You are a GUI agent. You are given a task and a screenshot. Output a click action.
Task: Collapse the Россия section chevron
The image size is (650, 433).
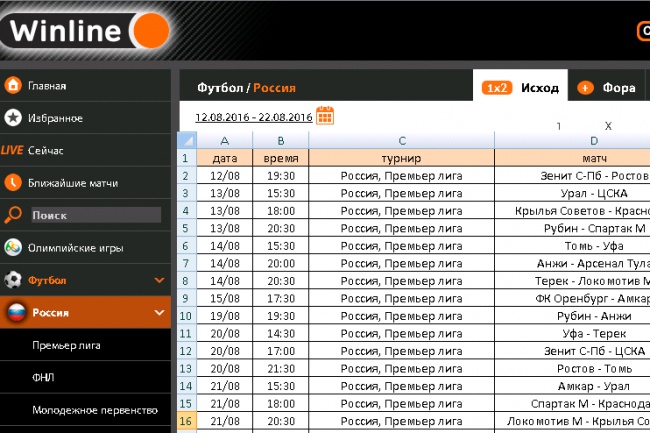[159, 313]
